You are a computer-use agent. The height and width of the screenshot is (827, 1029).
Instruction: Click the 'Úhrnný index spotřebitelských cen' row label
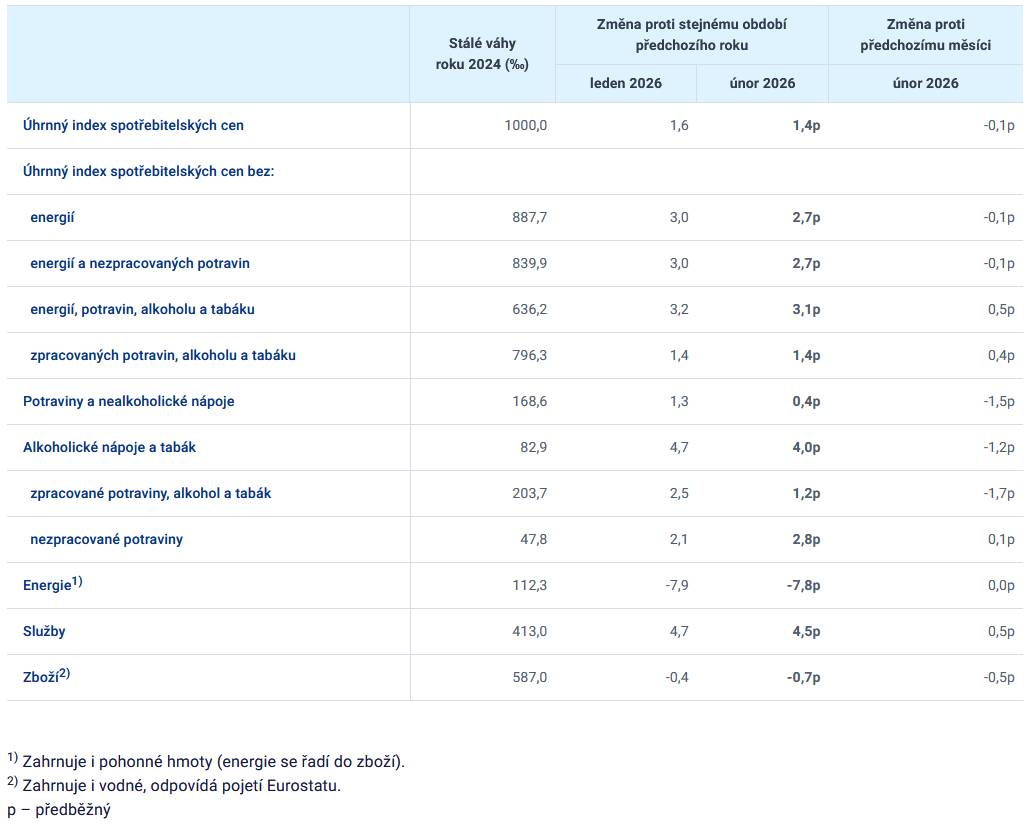pyautogui.click(x=133, y=126)
